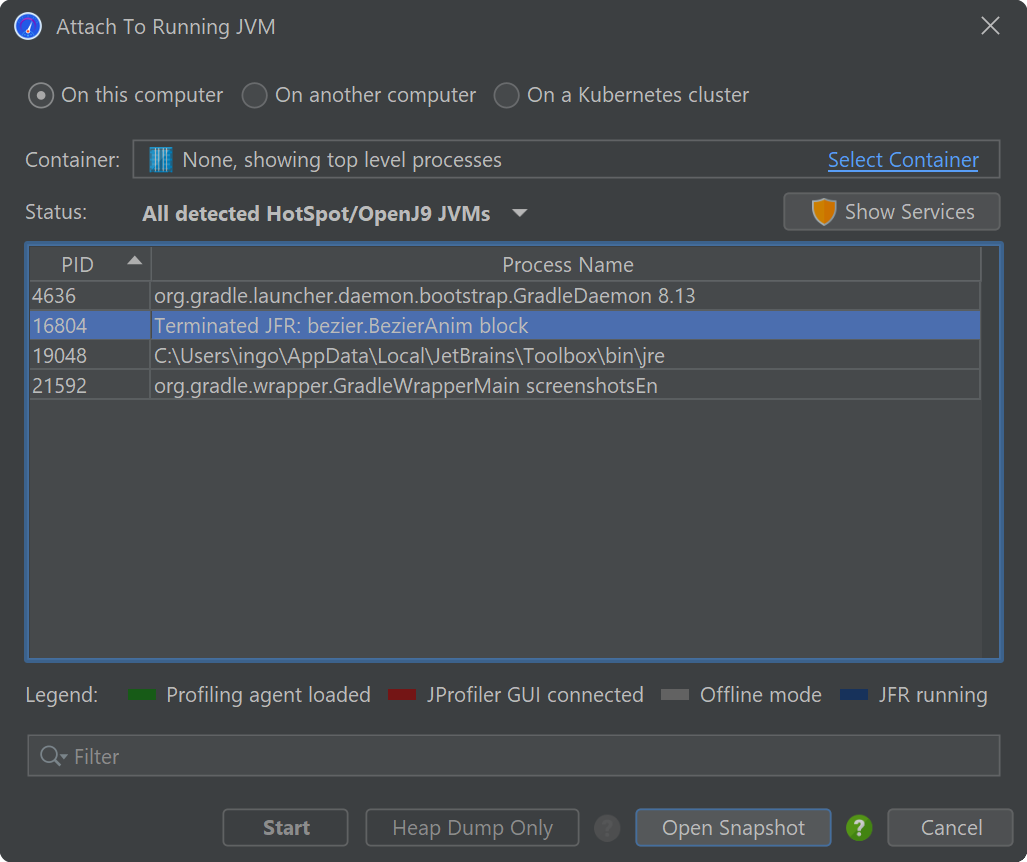This screenshot has height=862, width=1027.
Task: Click the Show Services button
Action: [891, 212]
